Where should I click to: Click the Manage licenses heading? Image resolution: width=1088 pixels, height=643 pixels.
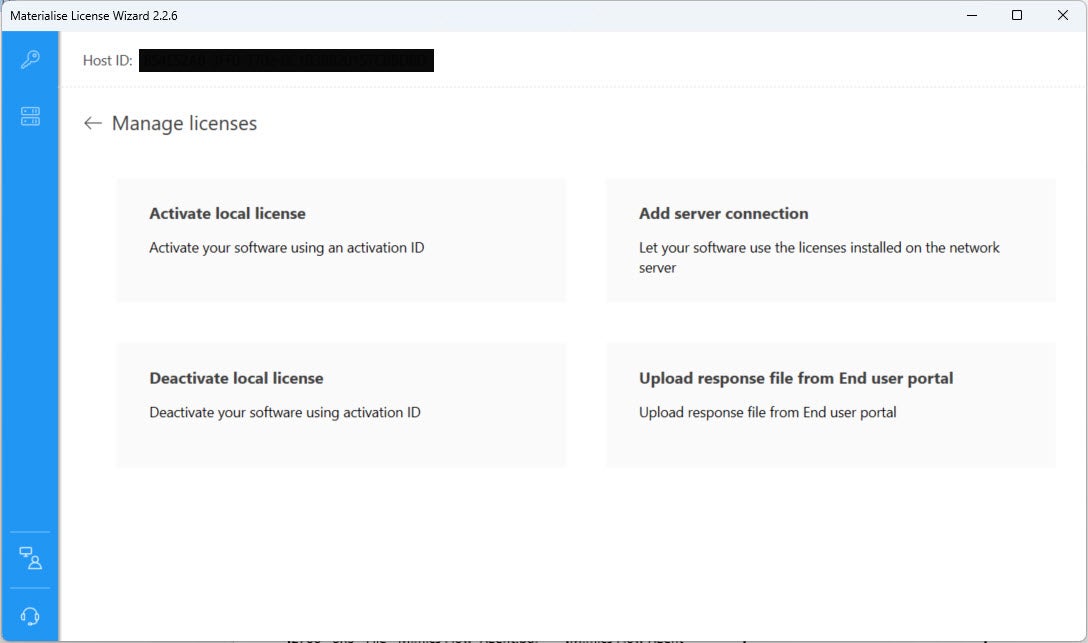pyautogui.click(x=185, y=123)
